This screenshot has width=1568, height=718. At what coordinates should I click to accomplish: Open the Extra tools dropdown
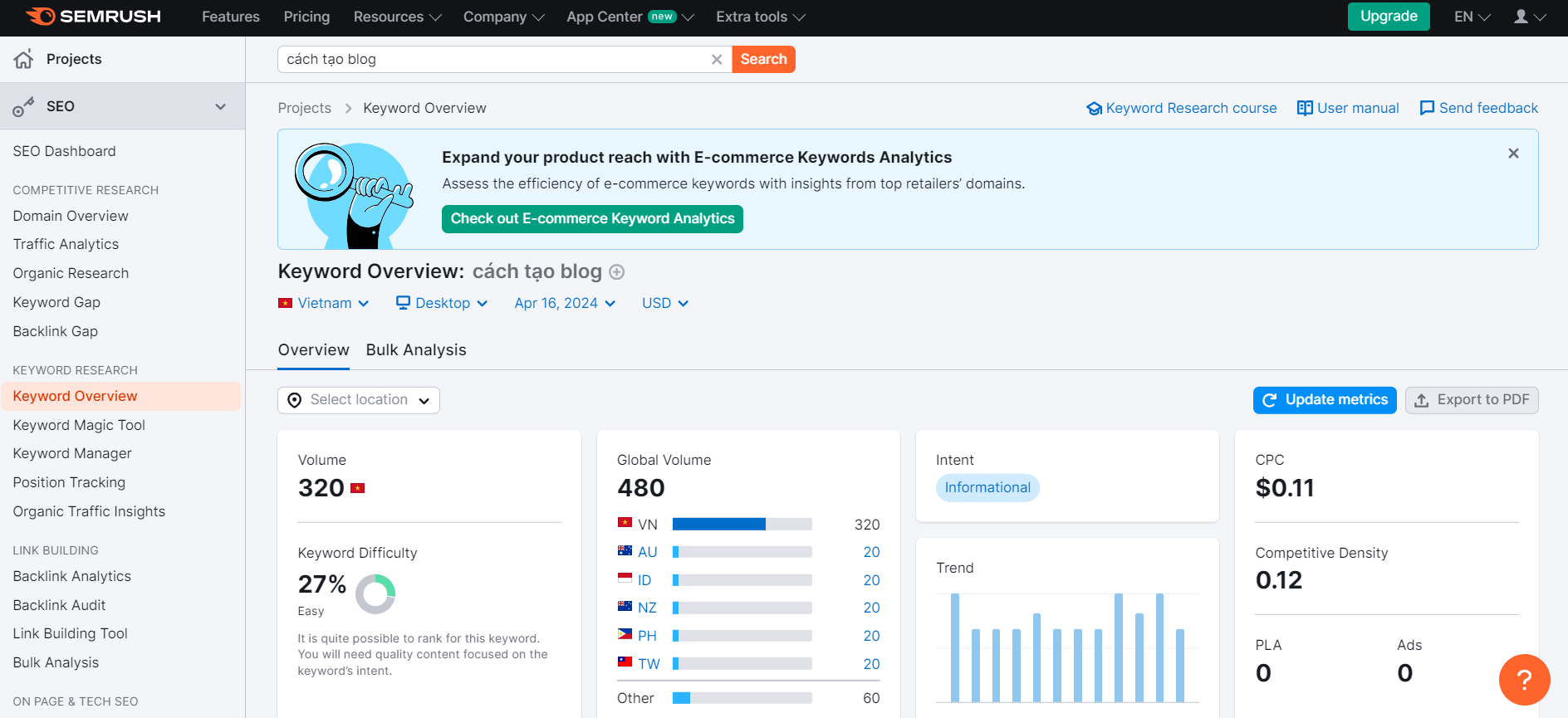coord(761,17)
